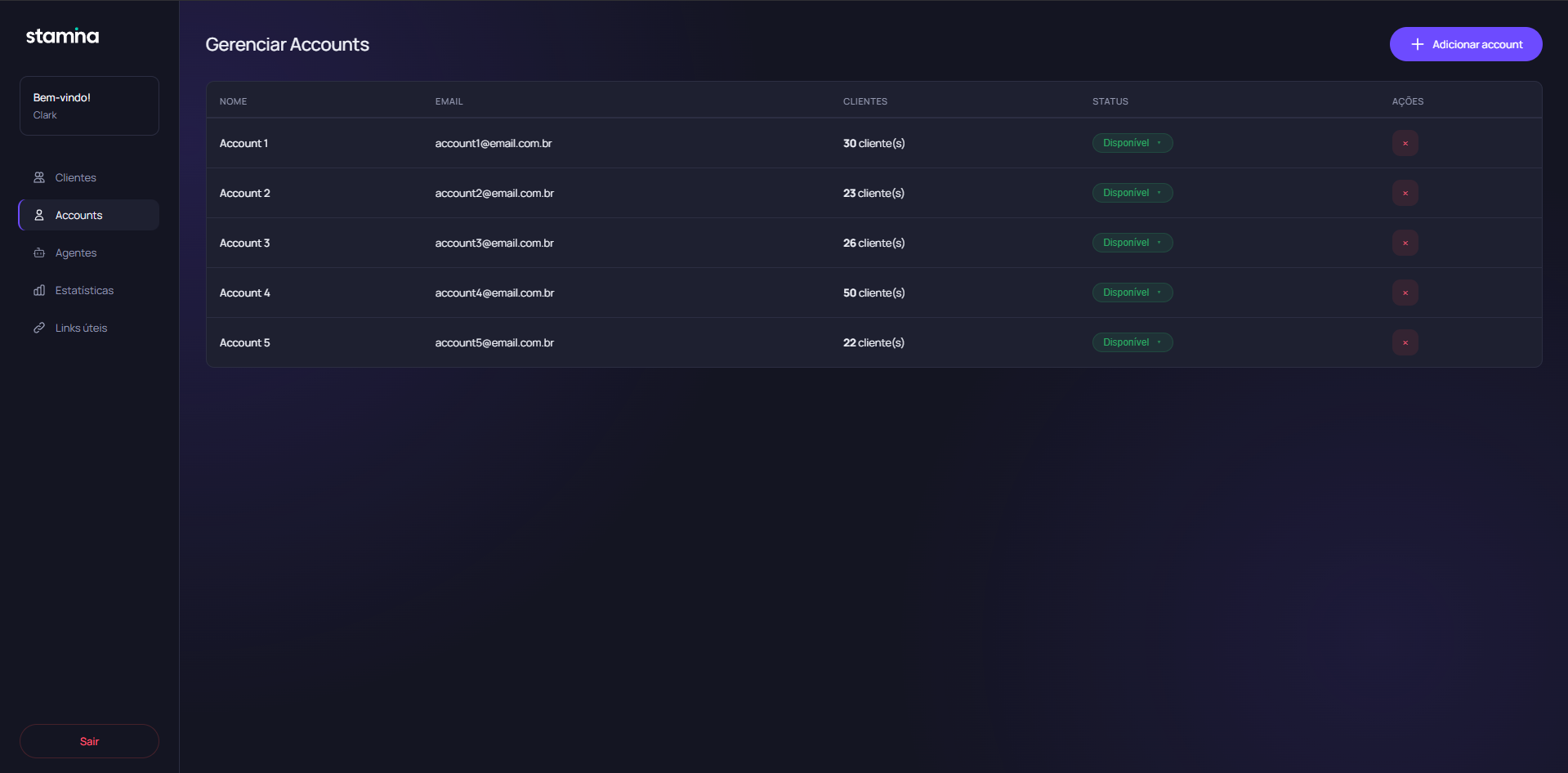Select the Account 5 name cell
This screenshot has height=773, width=1568.
(x=244, y=342)
